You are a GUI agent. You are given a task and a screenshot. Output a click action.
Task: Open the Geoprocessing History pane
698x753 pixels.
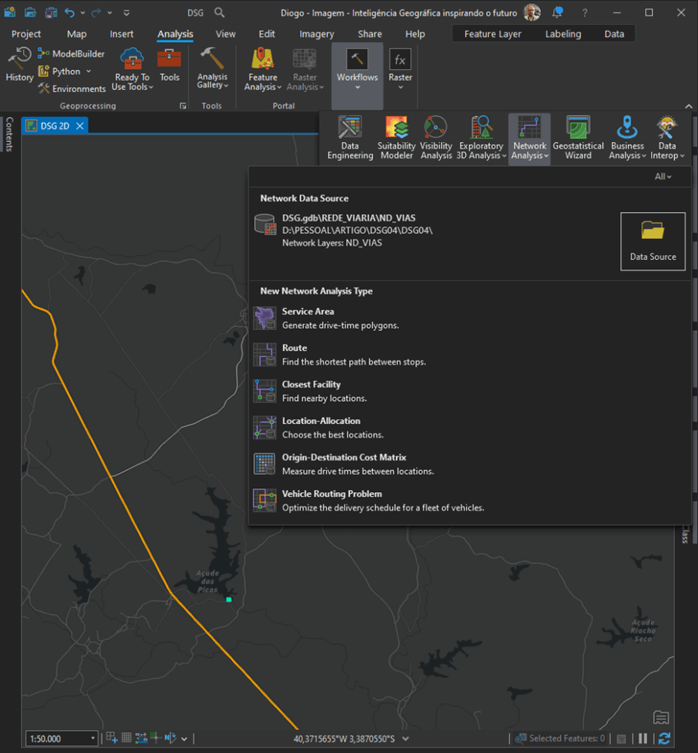(x=19, y=66)
